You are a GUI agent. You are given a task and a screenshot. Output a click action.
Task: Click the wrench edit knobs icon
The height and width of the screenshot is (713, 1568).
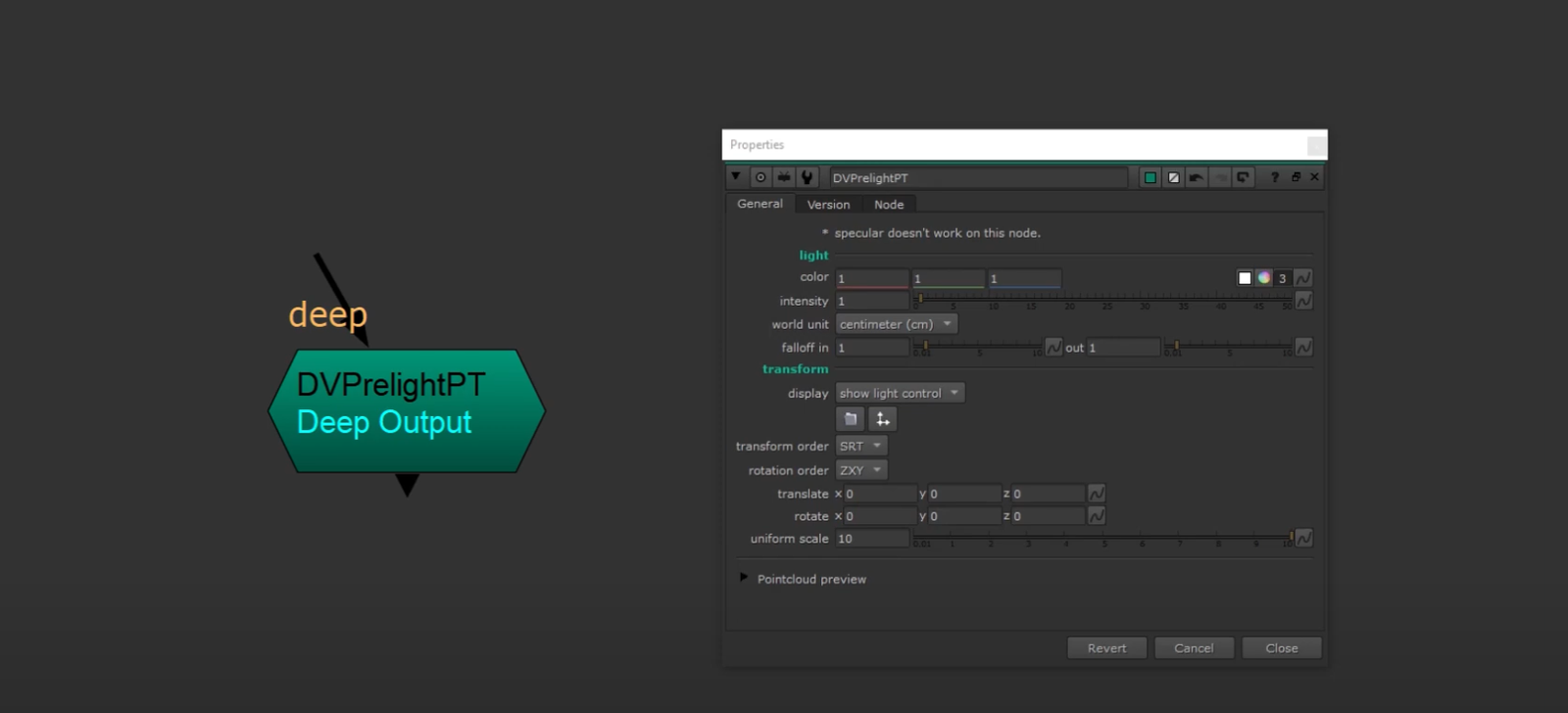807,177
